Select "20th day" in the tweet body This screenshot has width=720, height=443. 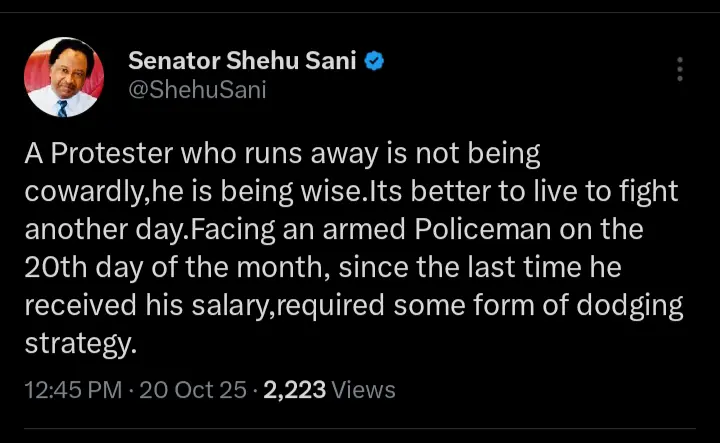(x=93, y=269)
